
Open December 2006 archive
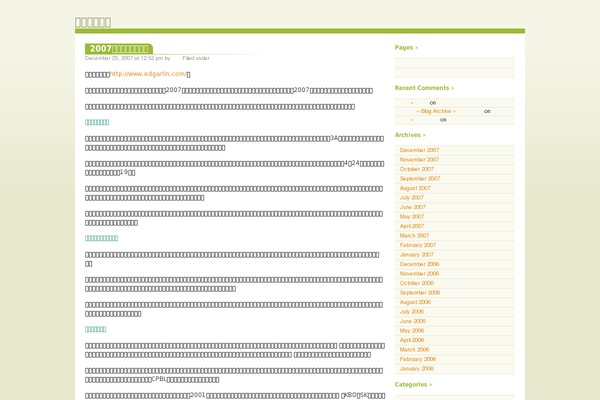pyautogui.click(x=419, y=264)
